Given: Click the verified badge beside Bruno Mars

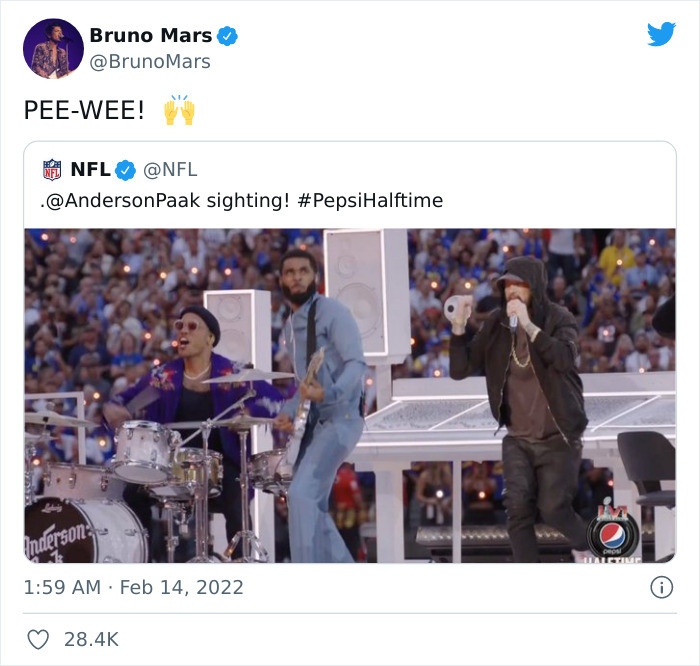Looking at the screenshot, I should 228,36.
